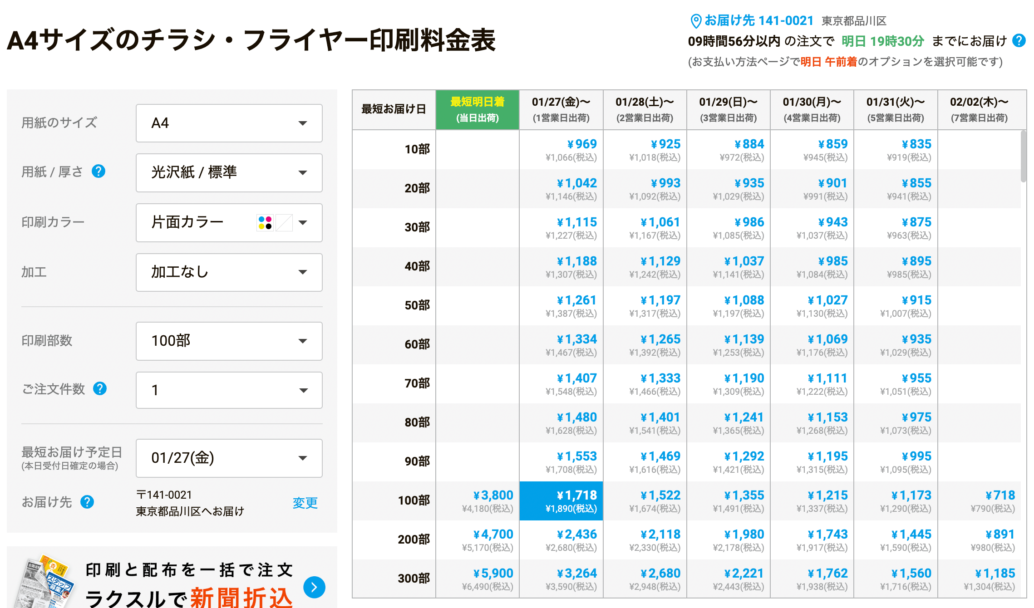Open the 印刷部数 dropdown
1034x608 pixels.
click(x=228, y=340)
